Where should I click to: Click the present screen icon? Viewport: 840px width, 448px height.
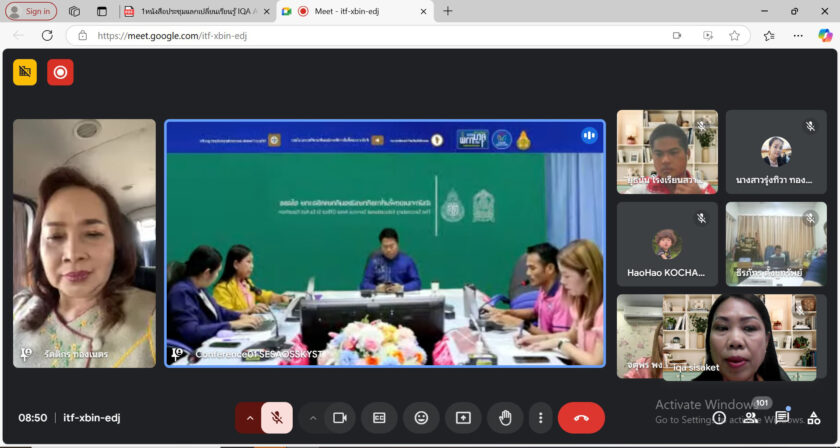click(x=463, y=418)
